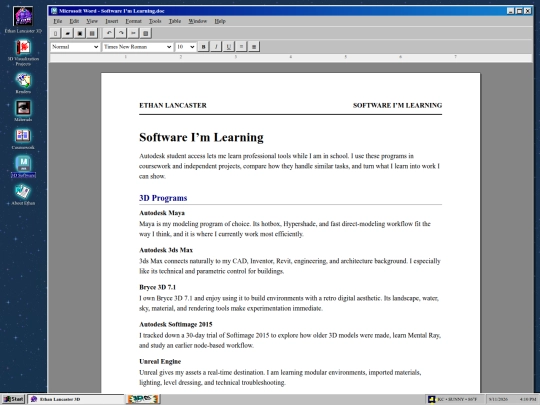
Task: Click the 'ETHAN LANCASTER' page header text
Action: pos(173,106)
